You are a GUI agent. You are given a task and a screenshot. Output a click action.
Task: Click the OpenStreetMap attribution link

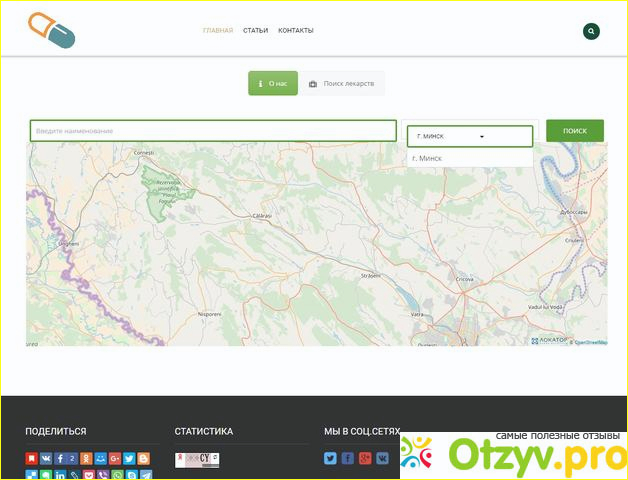tap(589, 342)
